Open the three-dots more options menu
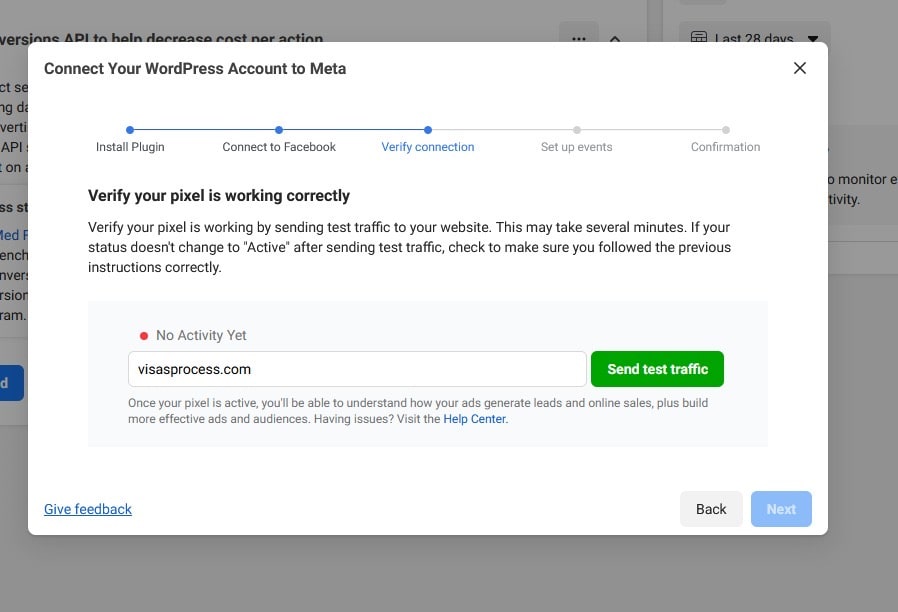Viewport: 898px width, 612px height. [578, 39]
